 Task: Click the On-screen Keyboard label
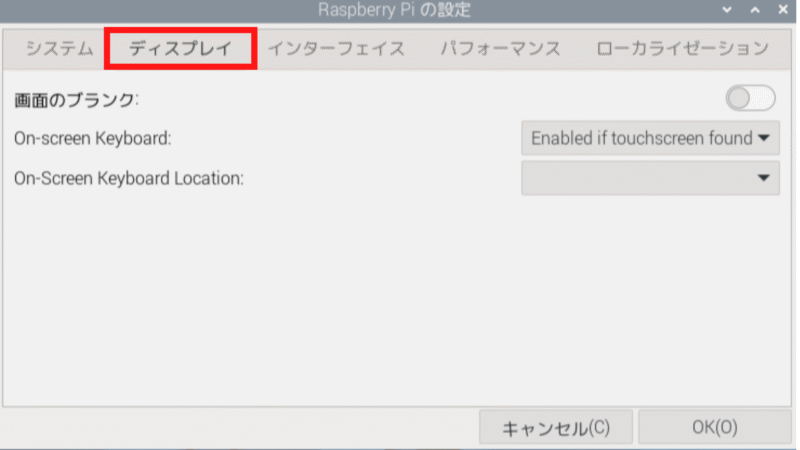pos(92,138)
